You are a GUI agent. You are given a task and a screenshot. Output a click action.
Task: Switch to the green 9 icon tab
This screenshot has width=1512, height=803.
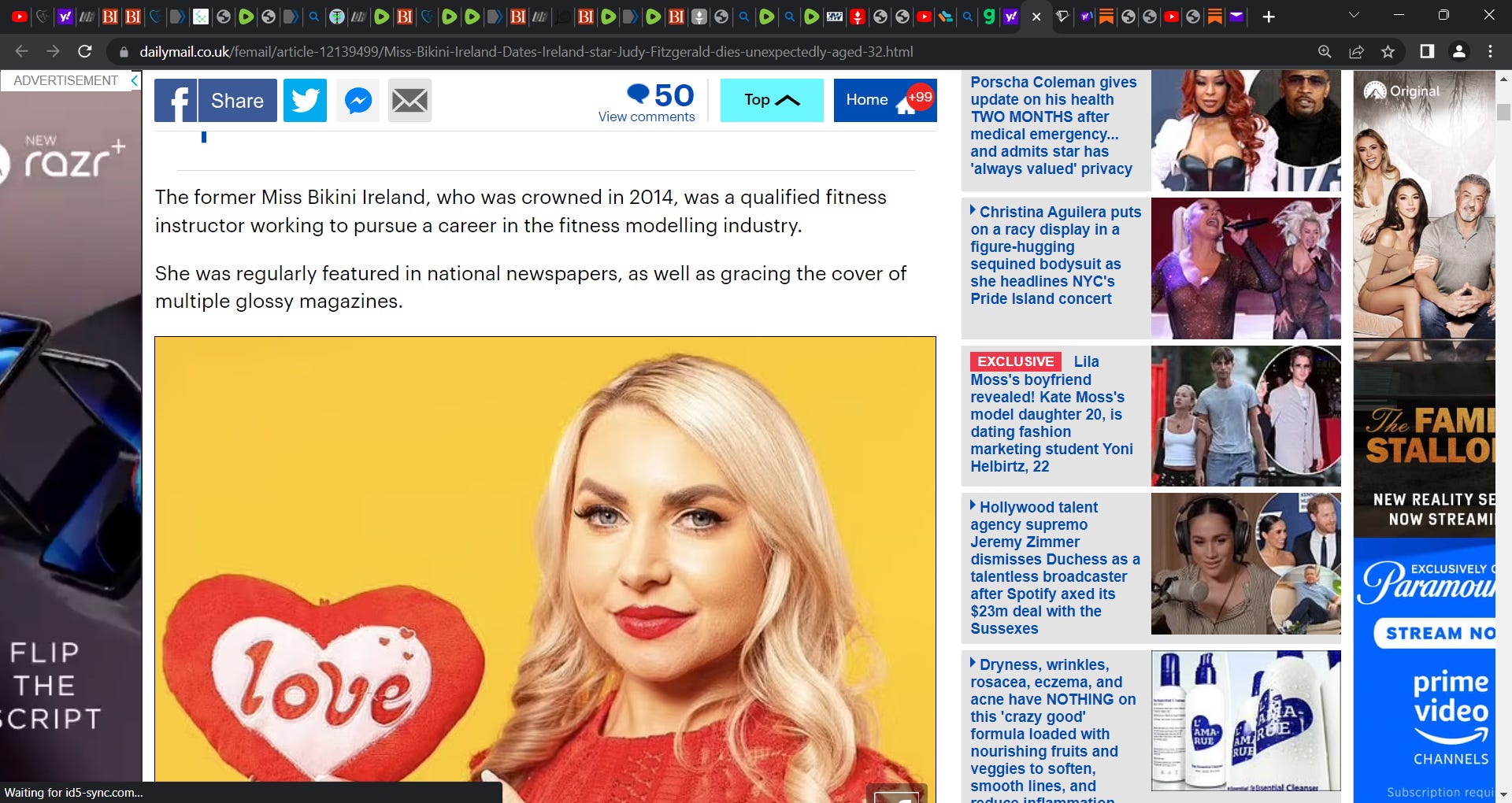click(989, 17)
